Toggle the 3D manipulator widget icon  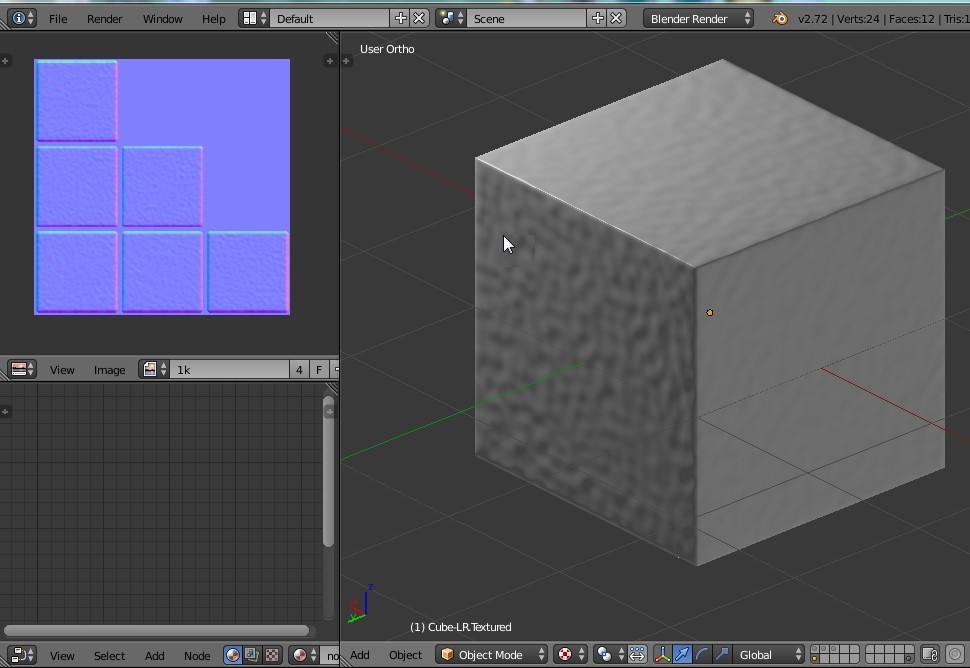662,655
